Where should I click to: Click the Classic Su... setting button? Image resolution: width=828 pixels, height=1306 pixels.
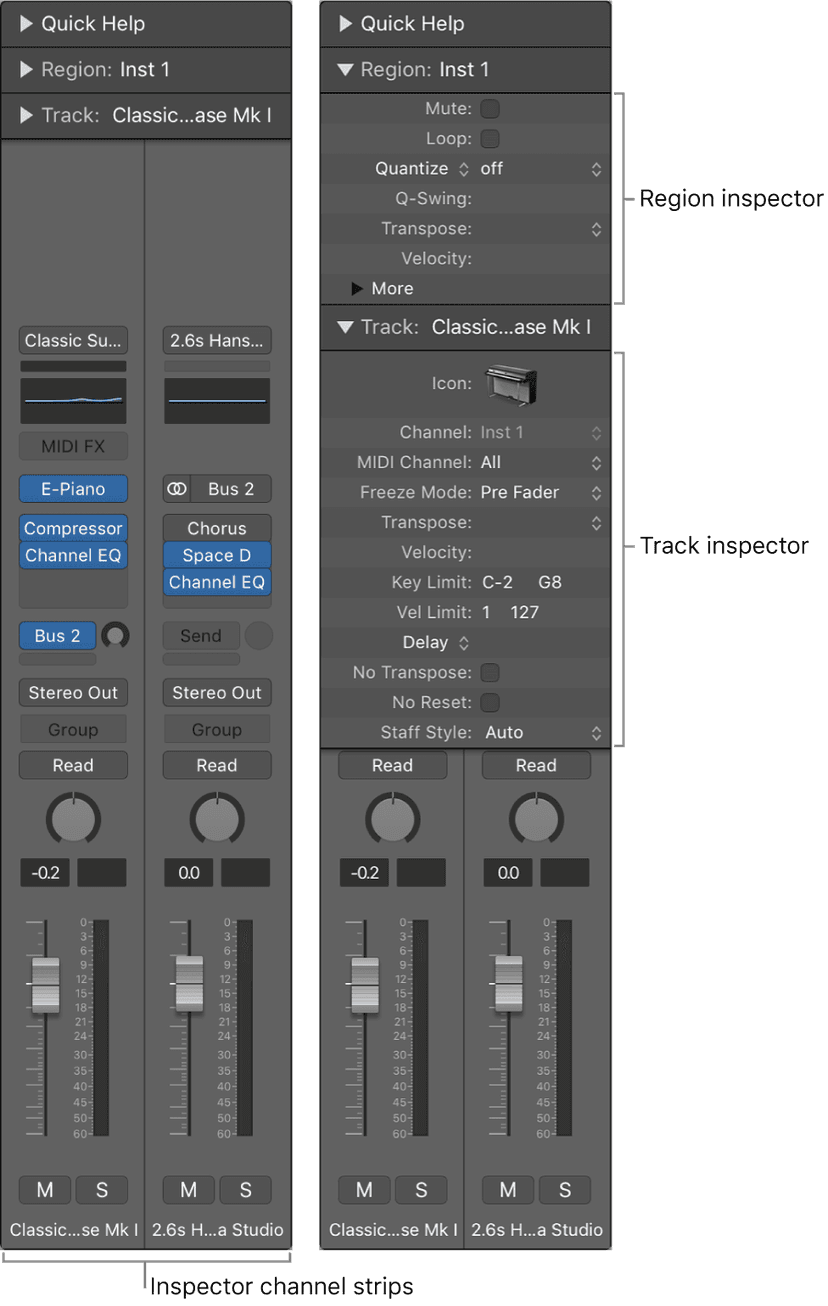(x=73, y=341)
